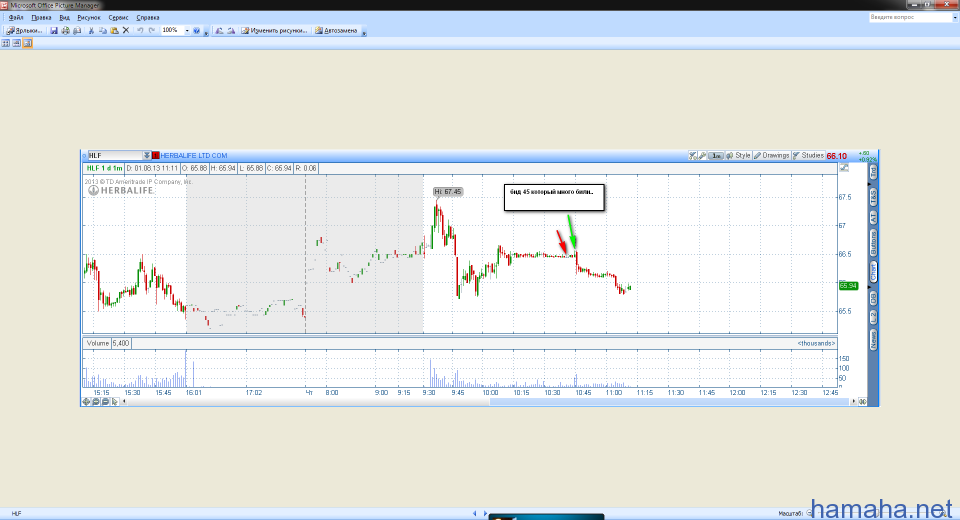Click the Rotate right icon
This screenshot has height=520, width=960.
231,31
